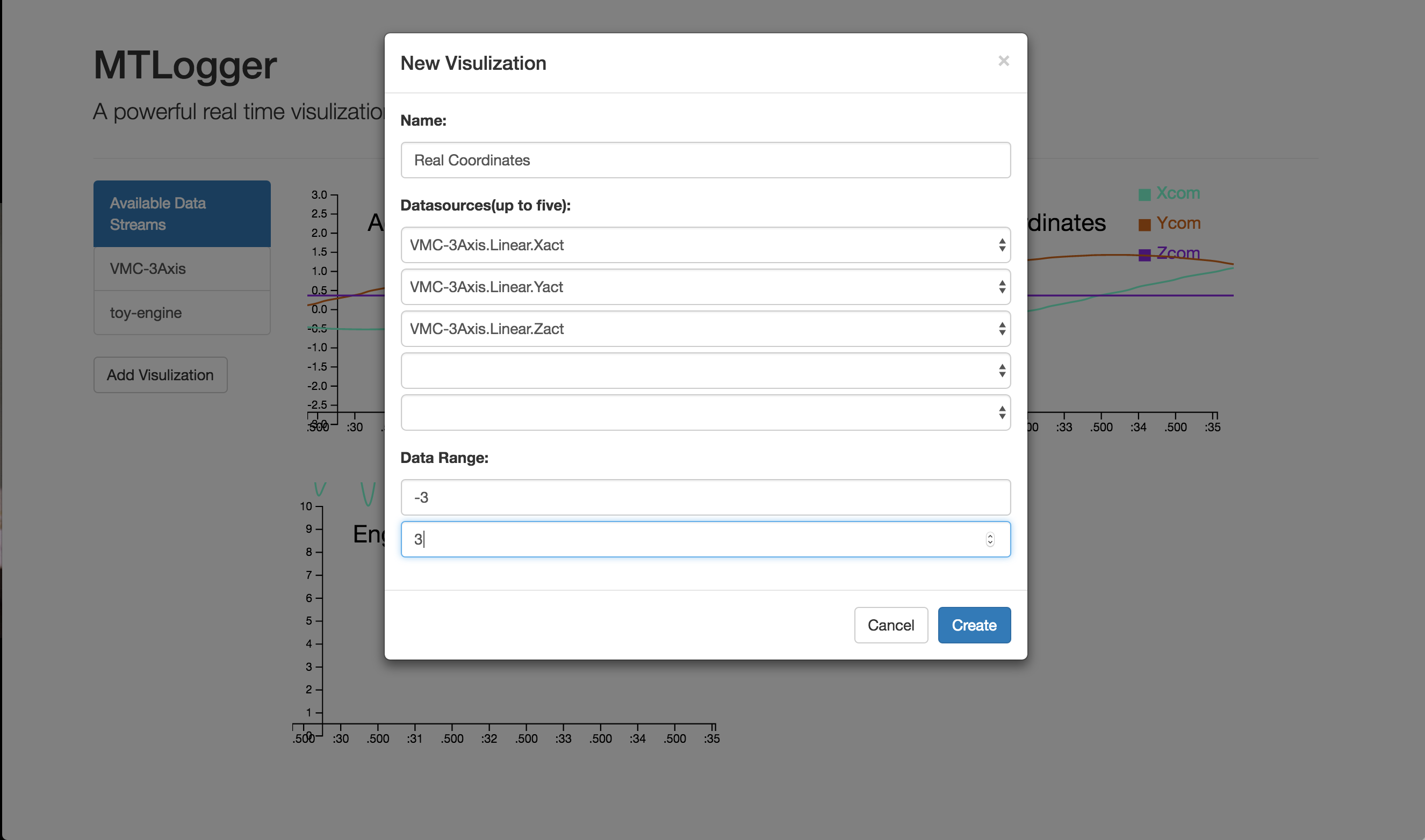The height and width of the screenshot is (840, 1425).
Task: Click the purple Zcom legend swatch
Action: coord(1144,255)
